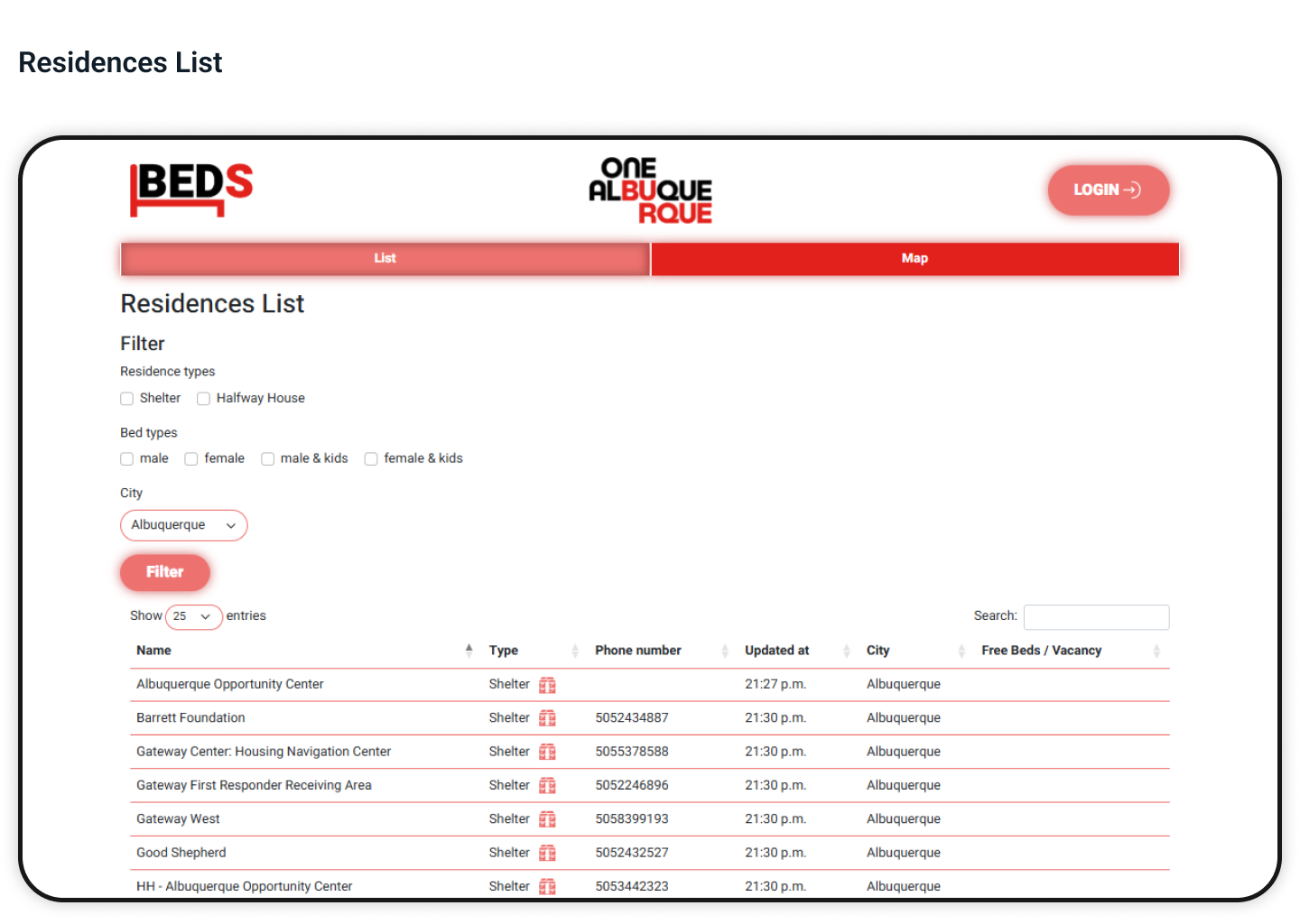
Task: Open the City dropdown showing Albuquerque
Action: 183,525
